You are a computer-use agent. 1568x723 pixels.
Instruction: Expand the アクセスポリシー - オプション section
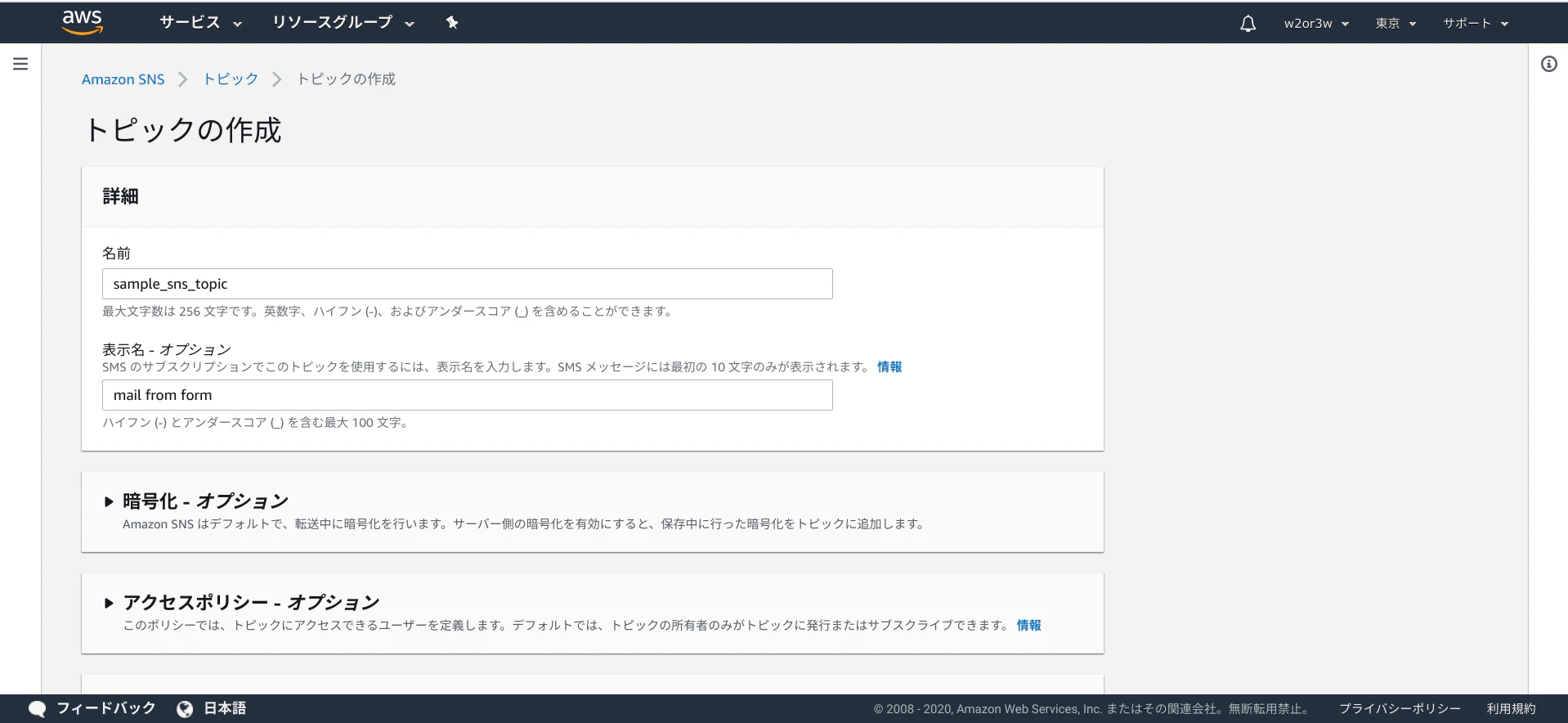pos(242,603)
